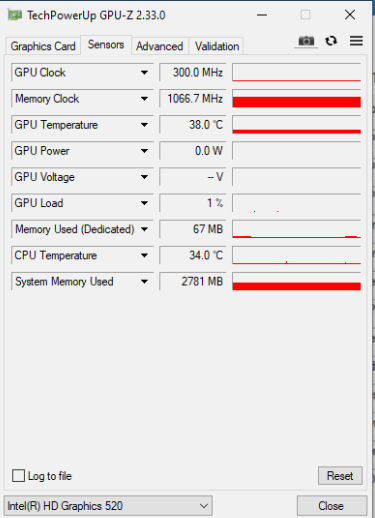Viewport: 375px width, 518px height.
Task: Switch to the Graphics Card tab
Action: 43,46
